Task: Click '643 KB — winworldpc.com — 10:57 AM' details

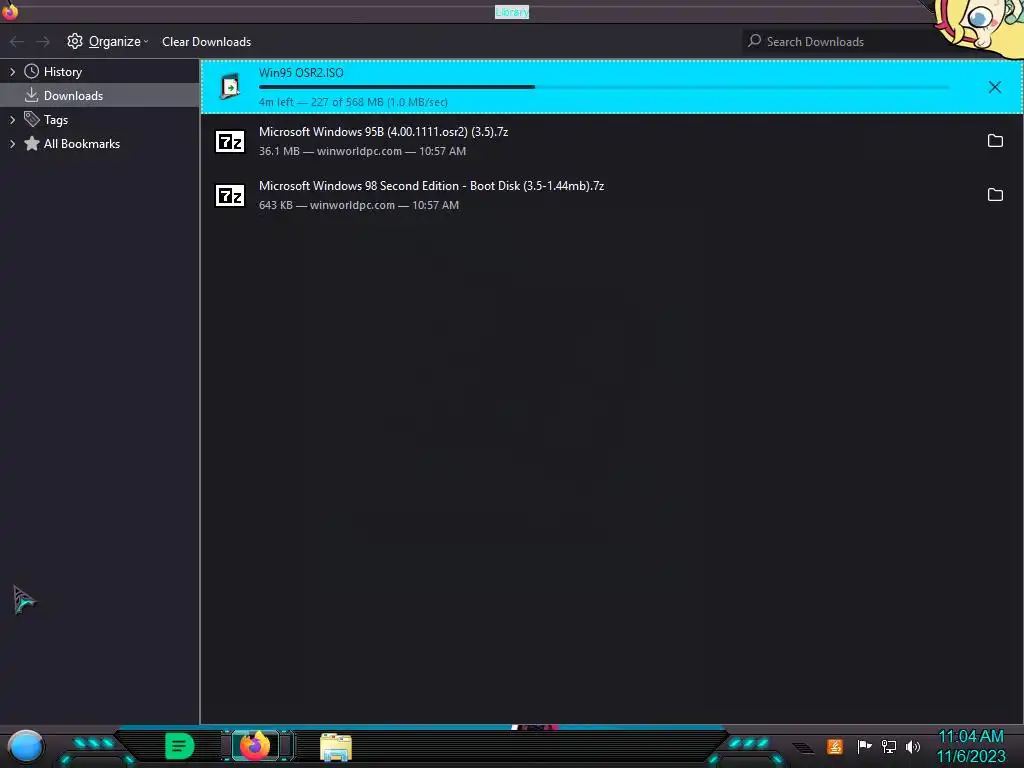Action: 359,206
